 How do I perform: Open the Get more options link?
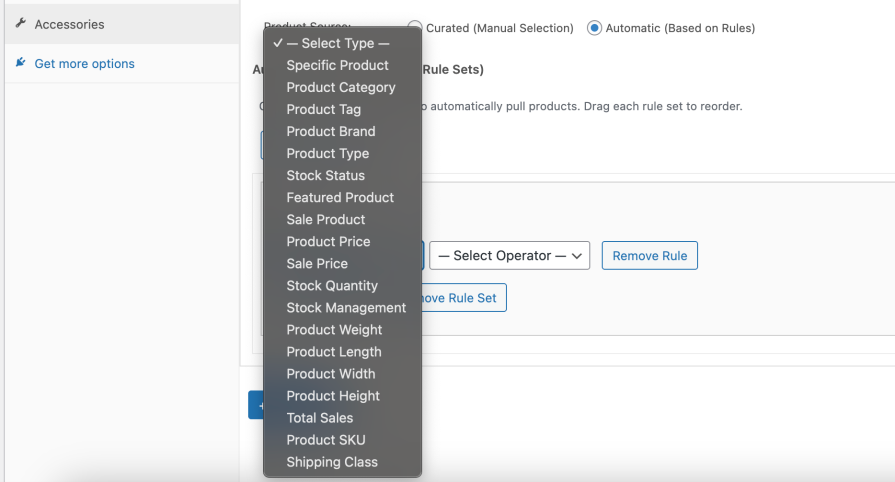coord(84,64)
